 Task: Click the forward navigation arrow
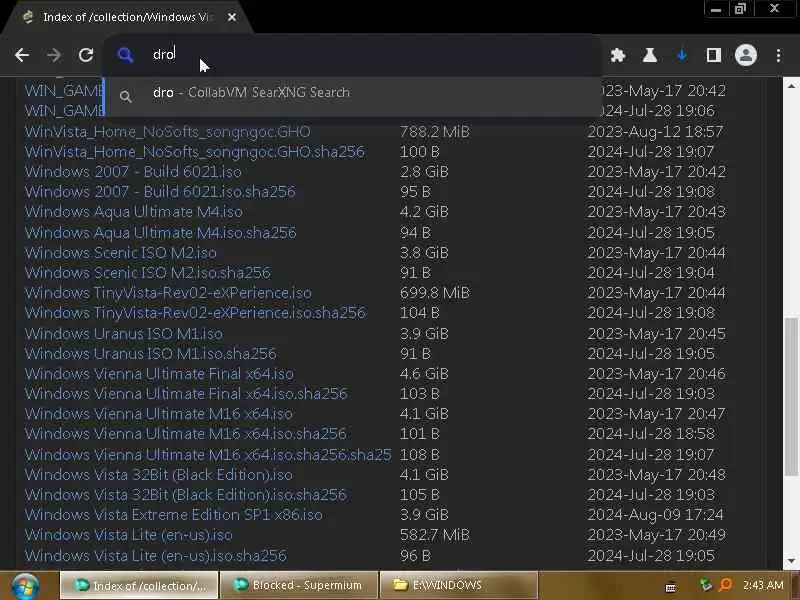(54, 55)
